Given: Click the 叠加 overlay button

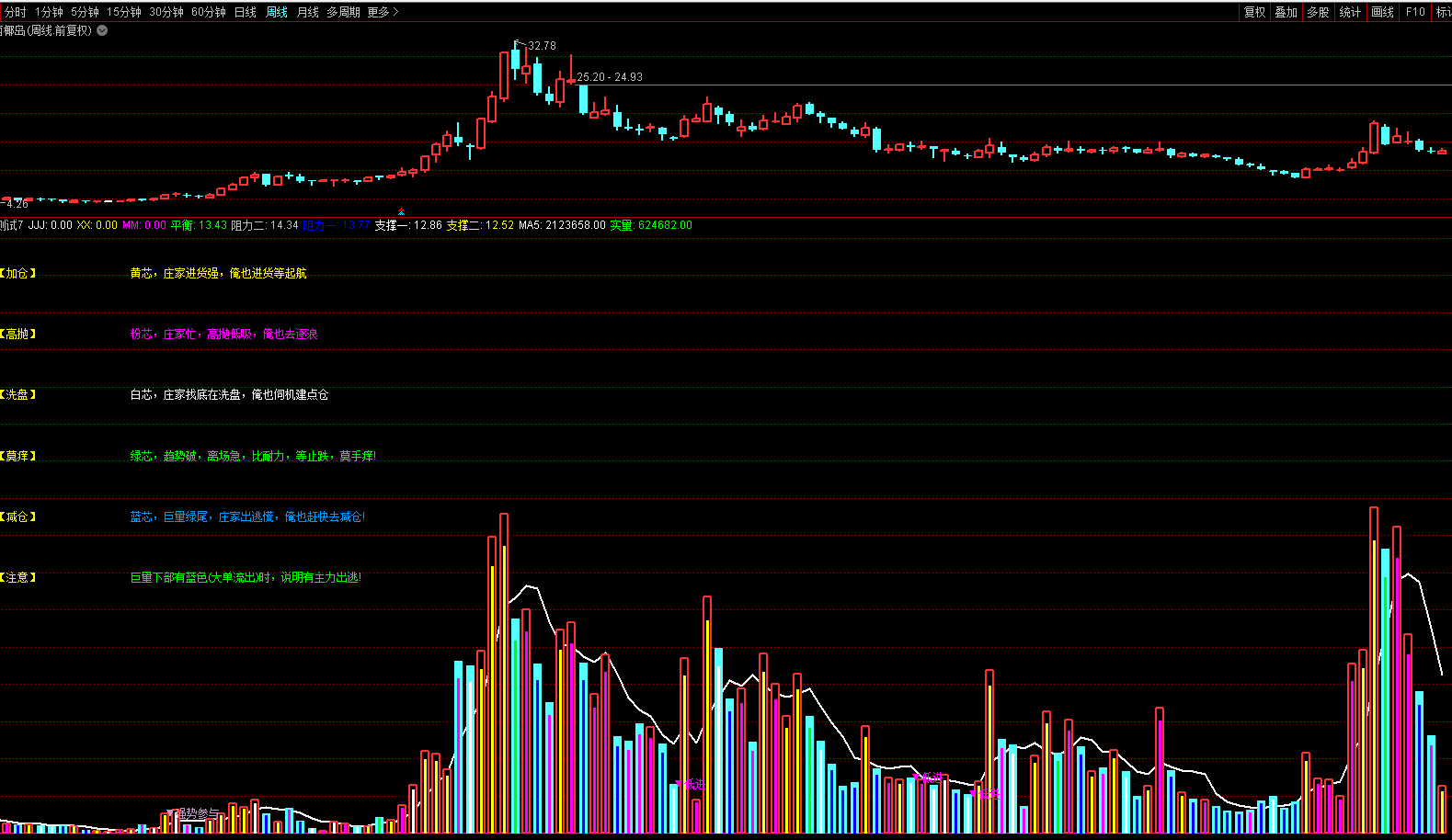Looking at the screenshot, I should (1286, 12).
